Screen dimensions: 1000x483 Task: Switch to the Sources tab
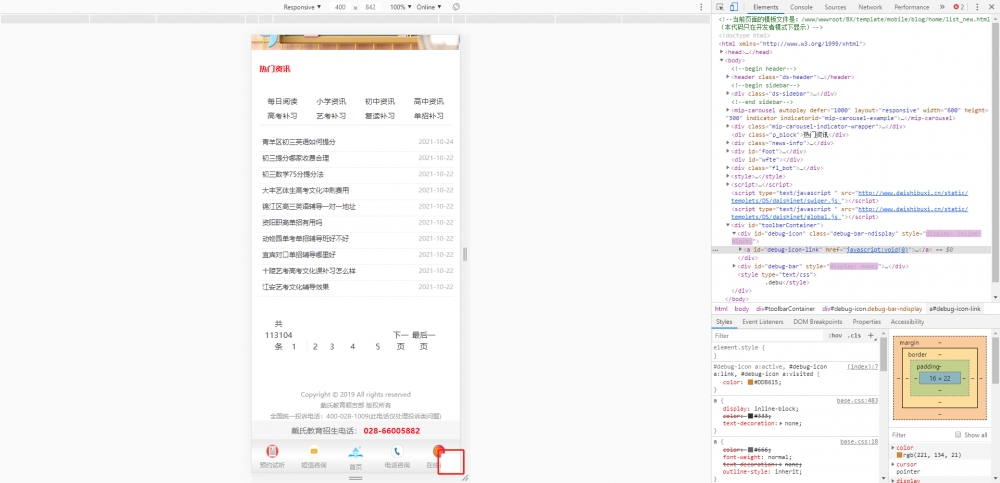[835, 7]
